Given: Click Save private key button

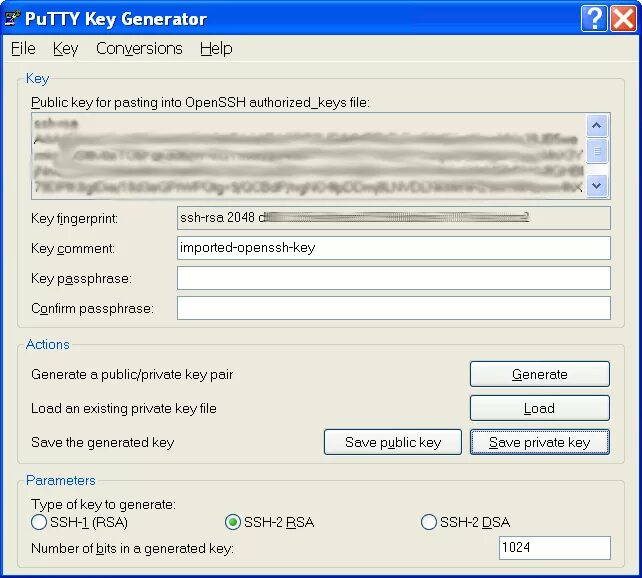Looking at the screenshot, I should (x=540, y=442).
